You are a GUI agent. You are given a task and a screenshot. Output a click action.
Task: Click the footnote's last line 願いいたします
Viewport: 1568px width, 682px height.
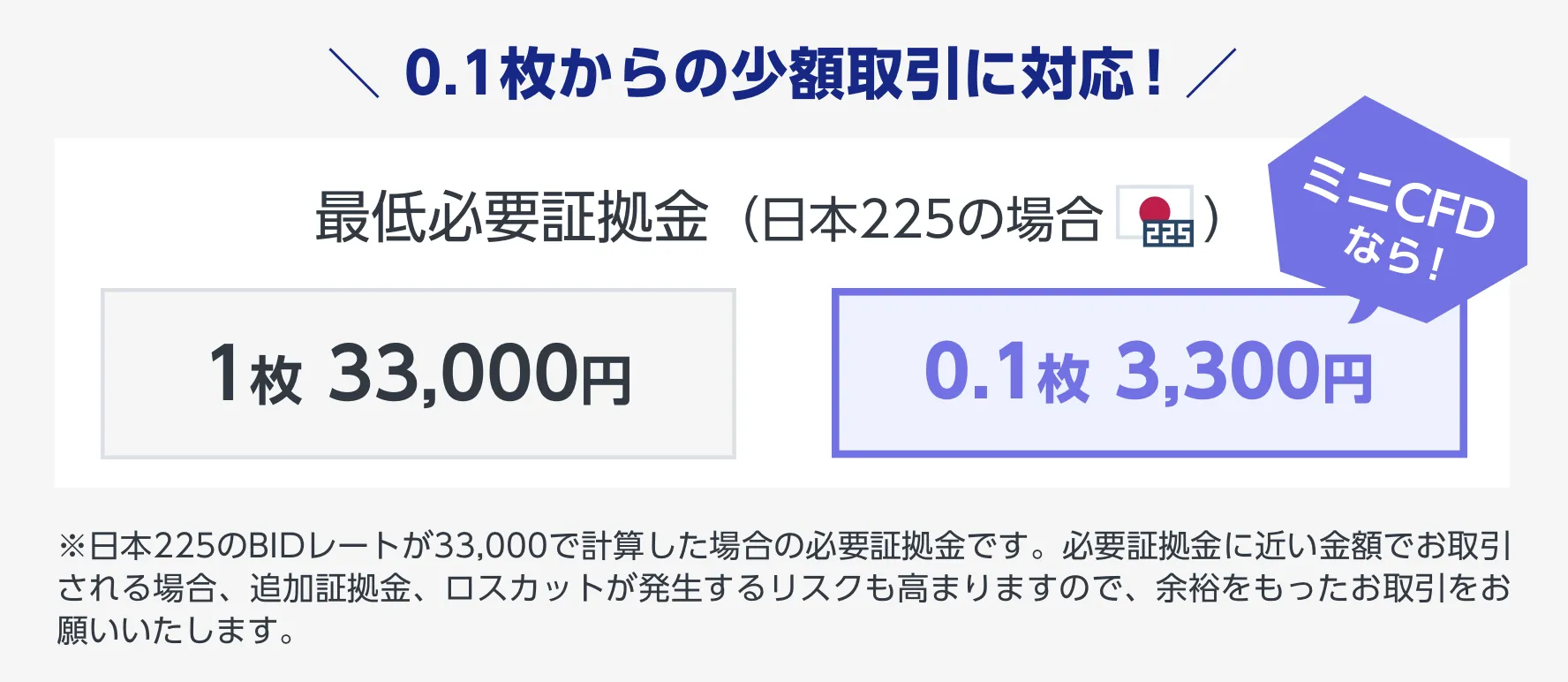pyautogui.click(x=177, y=631)
